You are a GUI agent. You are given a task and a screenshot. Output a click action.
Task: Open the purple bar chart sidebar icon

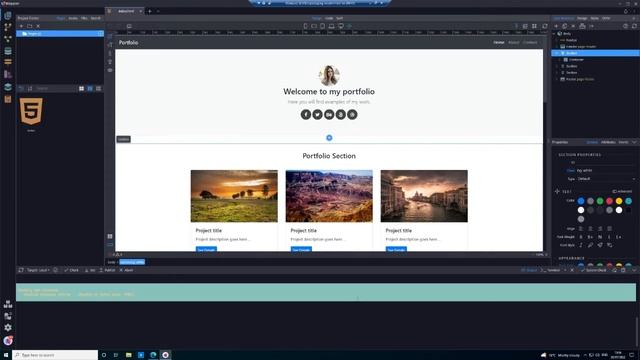pyautogui.click(x=8, y=74)
